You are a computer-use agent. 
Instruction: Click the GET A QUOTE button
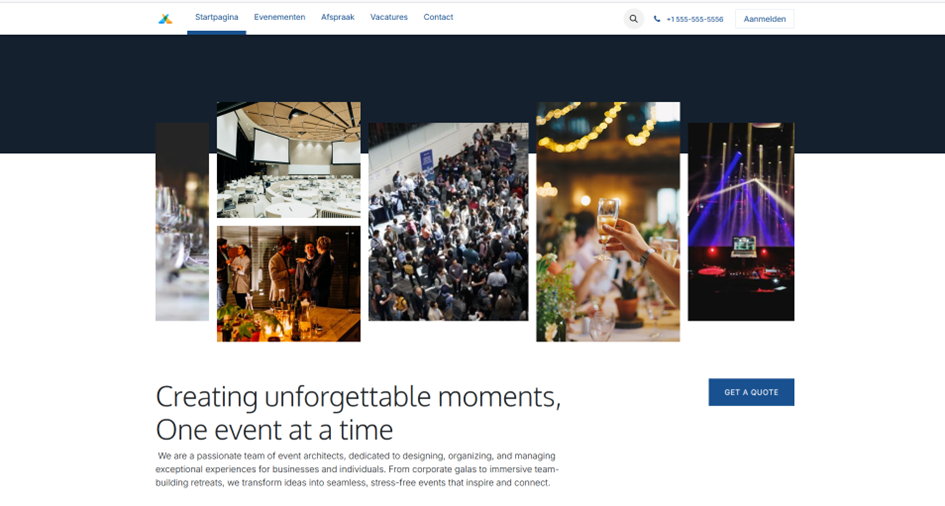pyautogui.click(x=751, y=392)
